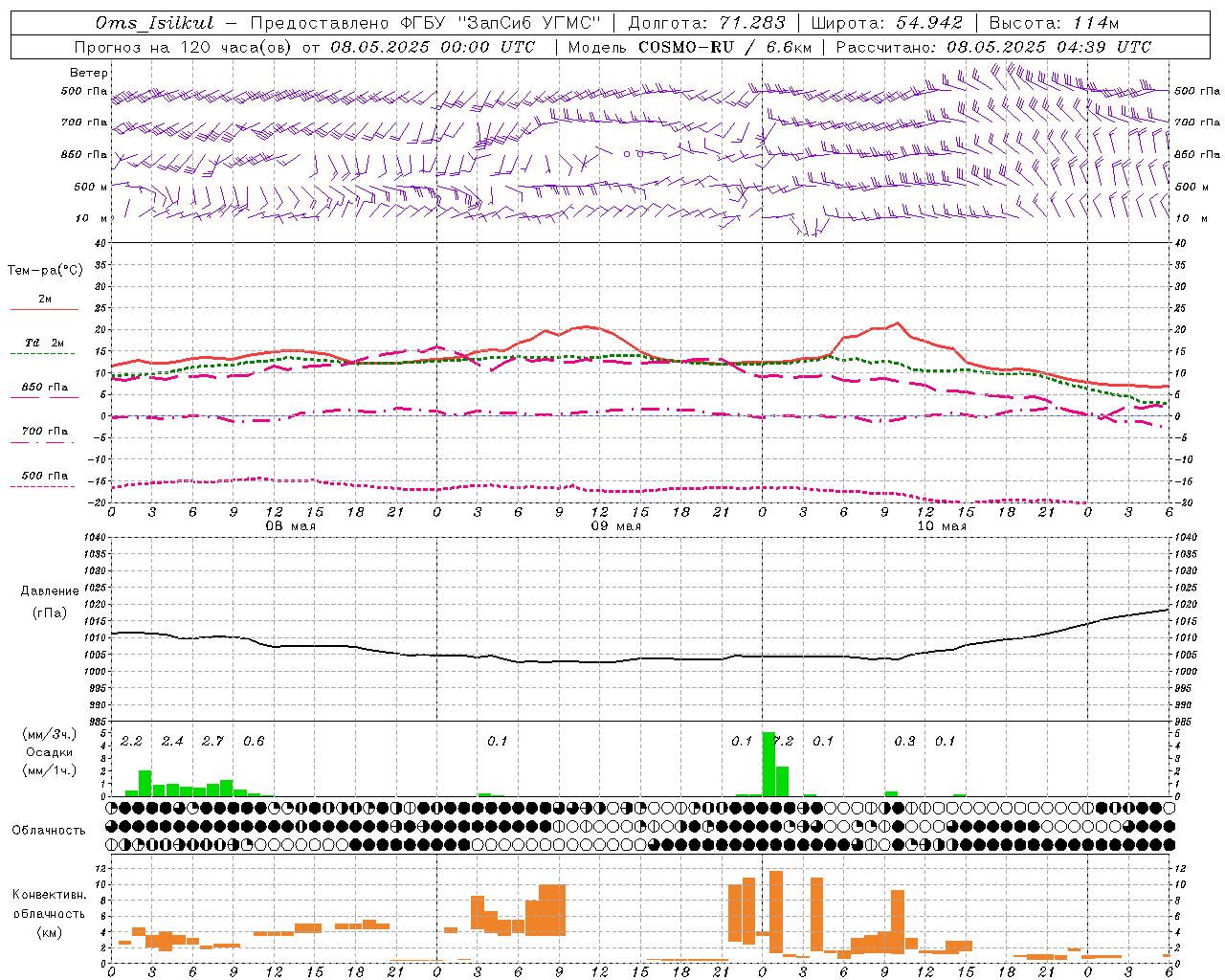Click the 09 мая date label
The height and width of the screenshot is (980, 1225).
[616, 526]
